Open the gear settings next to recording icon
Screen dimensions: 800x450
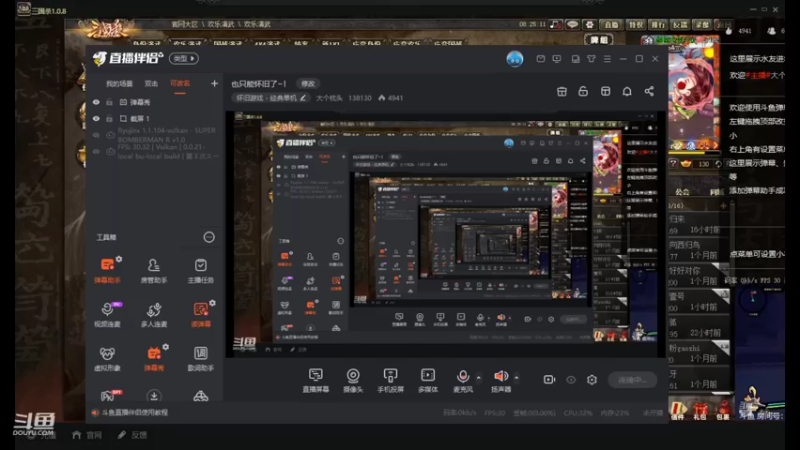coord(592,380)
